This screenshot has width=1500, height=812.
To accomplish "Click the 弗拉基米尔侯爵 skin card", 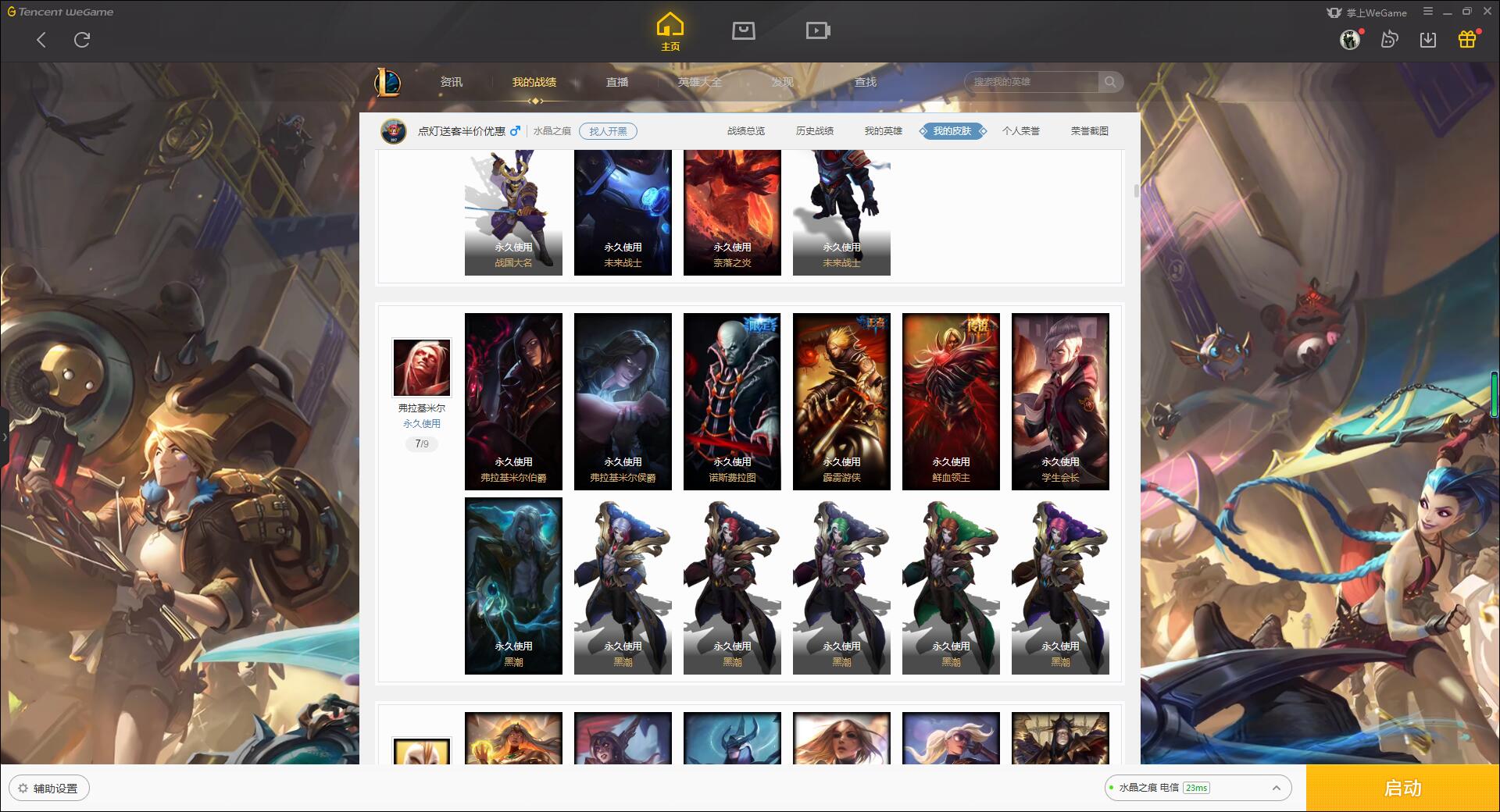I will (623, 401).
